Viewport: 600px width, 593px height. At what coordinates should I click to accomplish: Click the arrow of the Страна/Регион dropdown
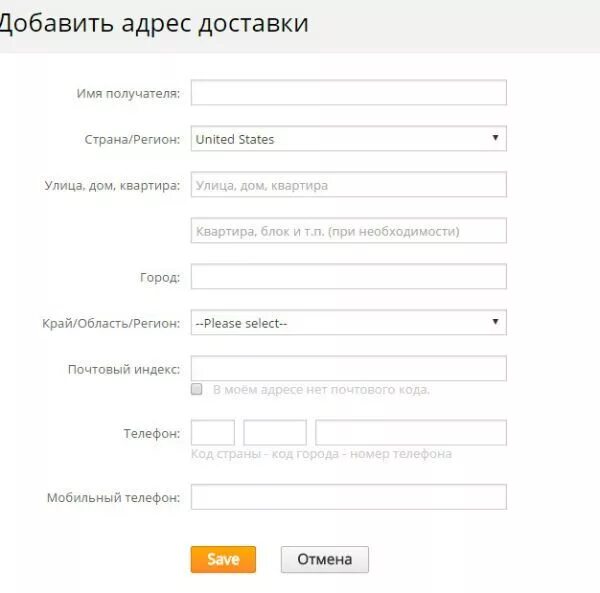click(x=495, y=138)
